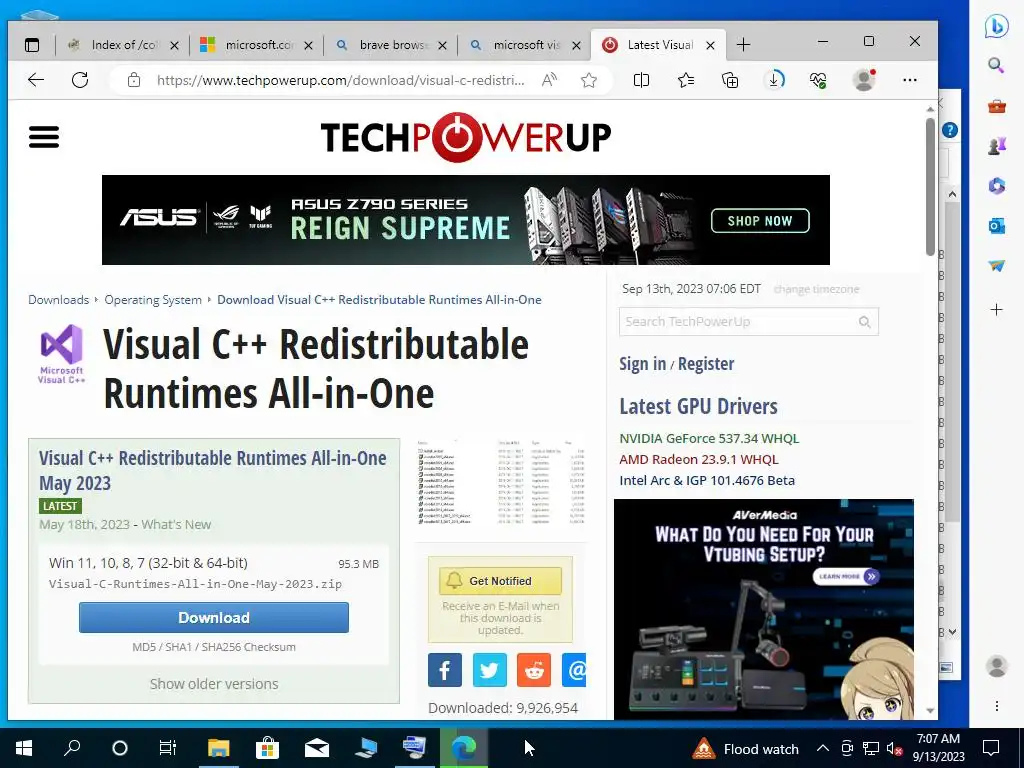Click the blue Download button

tap(214, 617)
